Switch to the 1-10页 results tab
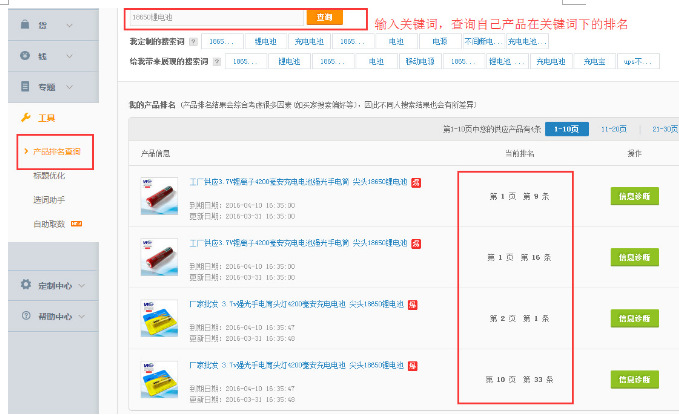This screenshot has width=679, height=415. coord(566,129)
